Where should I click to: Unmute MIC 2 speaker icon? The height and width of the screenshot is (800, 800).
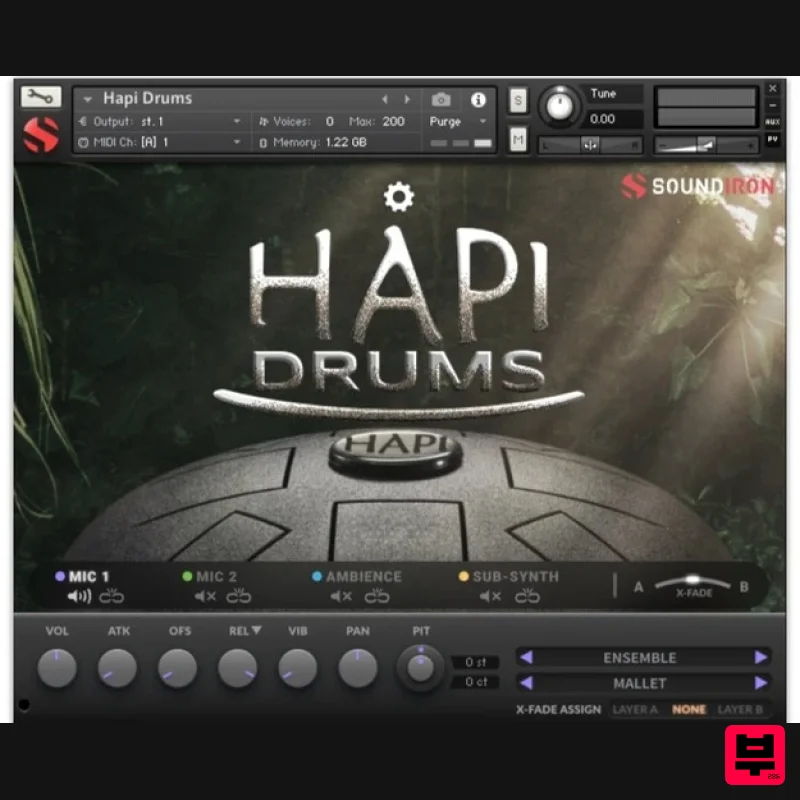point(205,596)
